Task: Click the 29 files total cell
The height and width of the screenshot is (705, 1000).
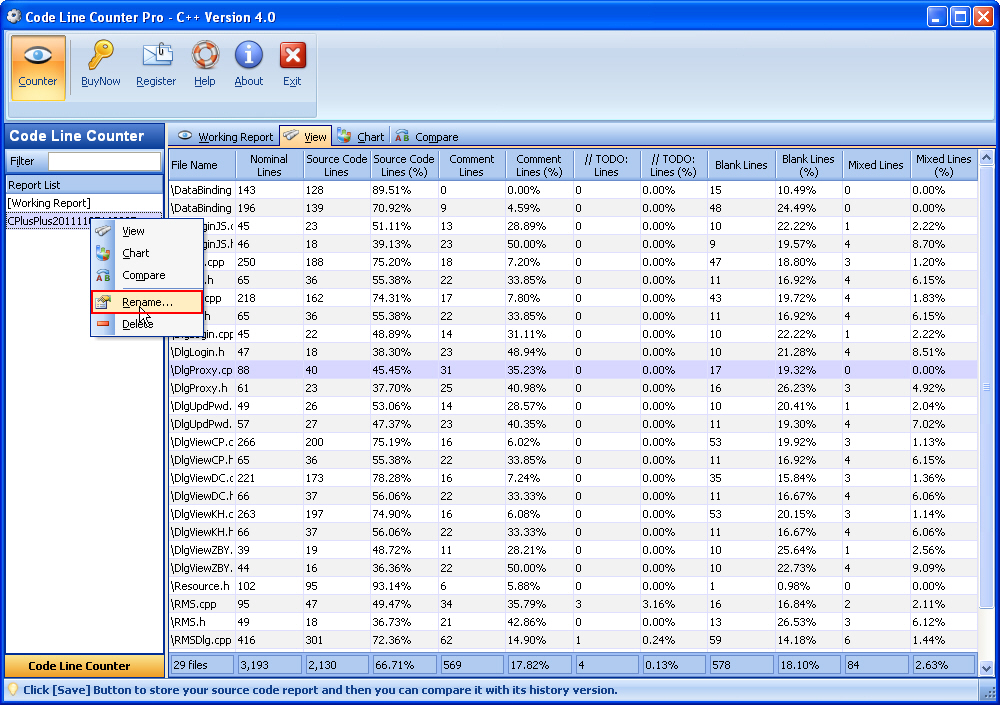Action: point(202,665)
